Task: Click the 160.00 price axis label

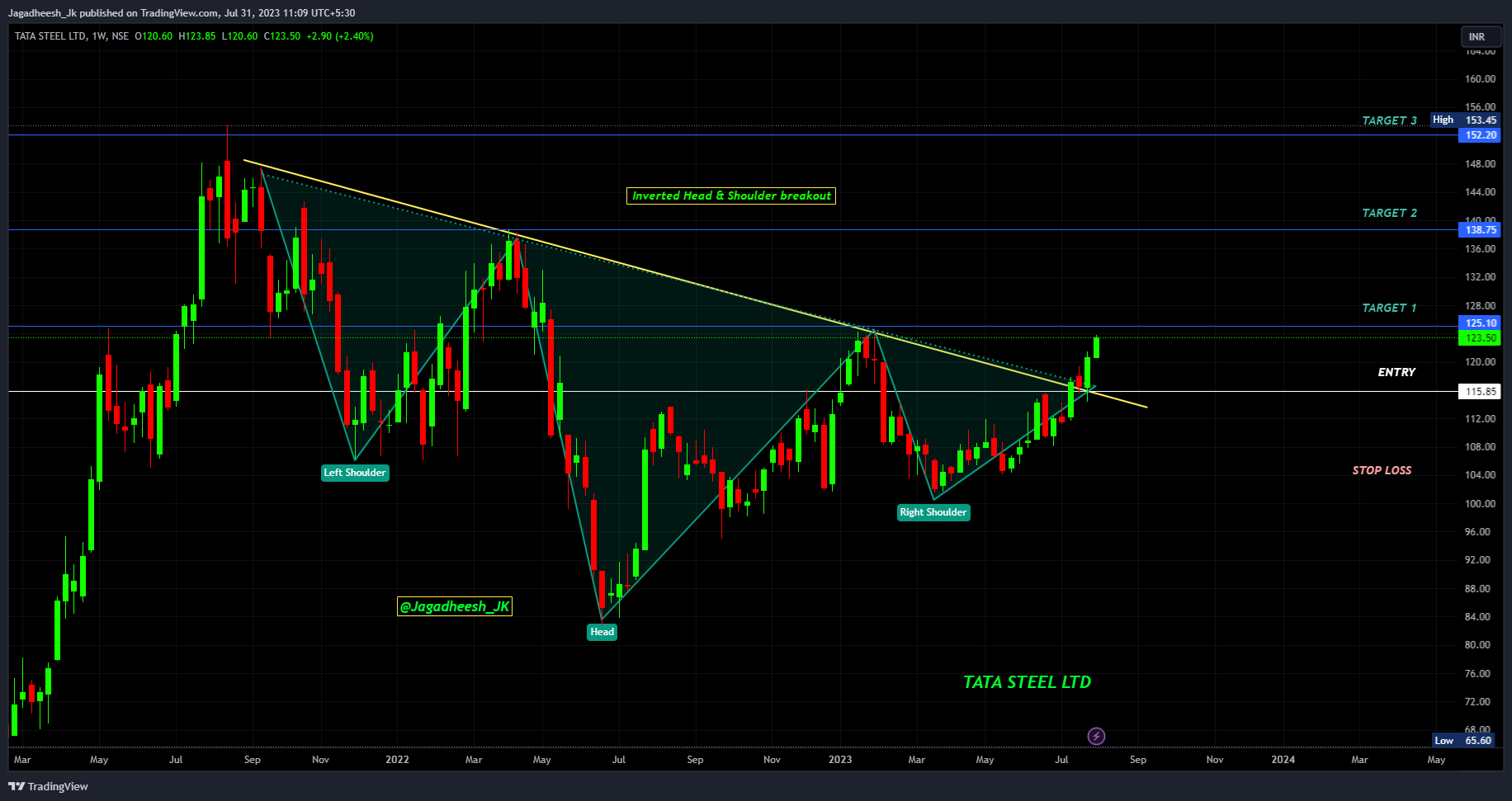Action: coord(1480,79)
